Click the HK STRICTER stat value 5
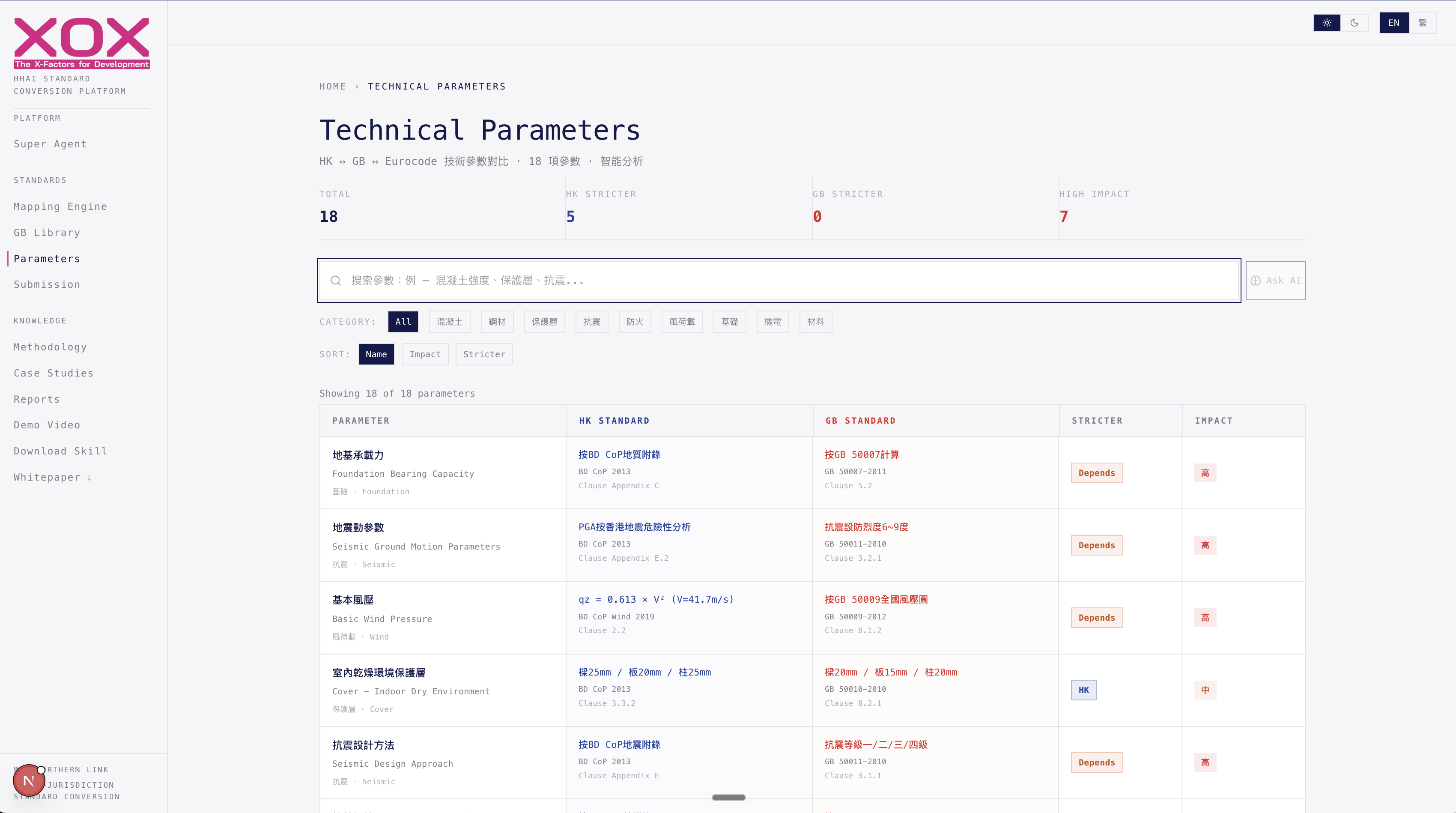This screenshot has height=813, width=1456. pos(570,217)
